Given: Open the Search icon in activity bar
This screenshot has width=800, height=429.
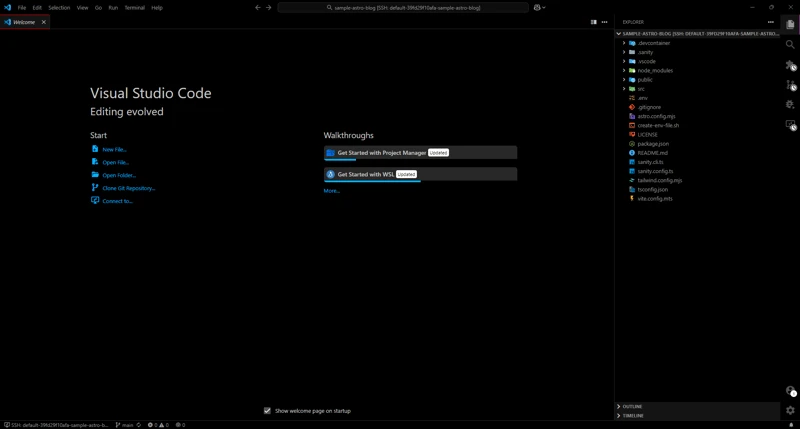Looking at the screenshot, I should coord(790,44).
